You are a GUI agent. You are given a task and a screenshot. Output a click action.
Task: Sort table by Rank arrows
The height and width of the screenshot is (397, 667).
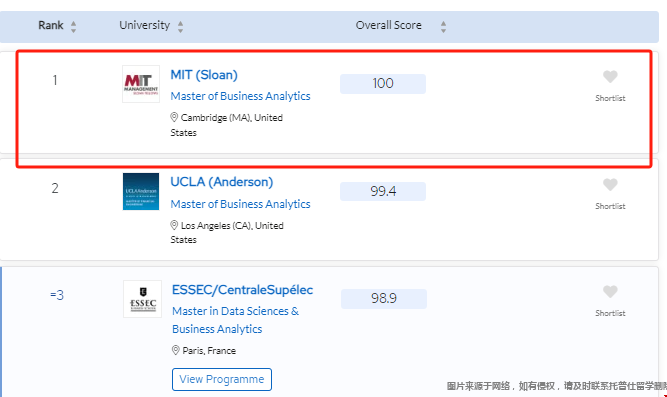coord(74,27)
